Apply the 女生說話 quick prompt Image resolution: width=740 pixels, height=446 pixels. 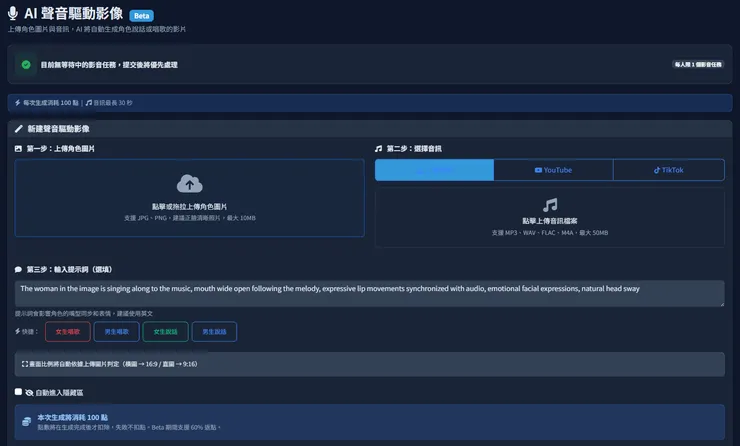point(166,332)
